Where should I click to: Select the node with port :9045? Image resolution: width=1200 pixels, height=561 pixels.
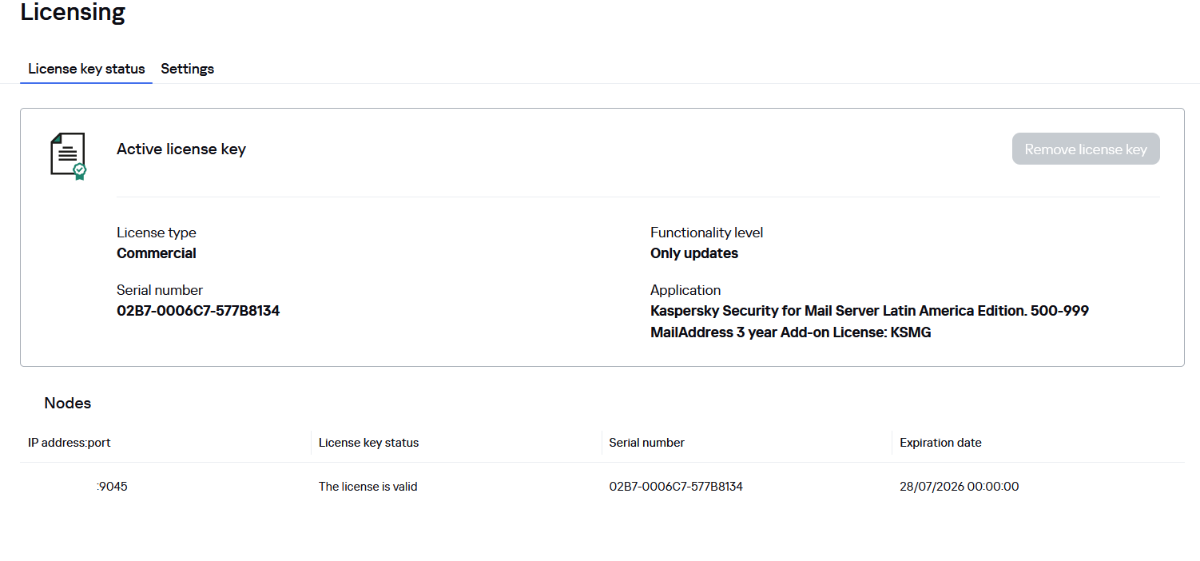pyautogui.click(x=112, y=487)
